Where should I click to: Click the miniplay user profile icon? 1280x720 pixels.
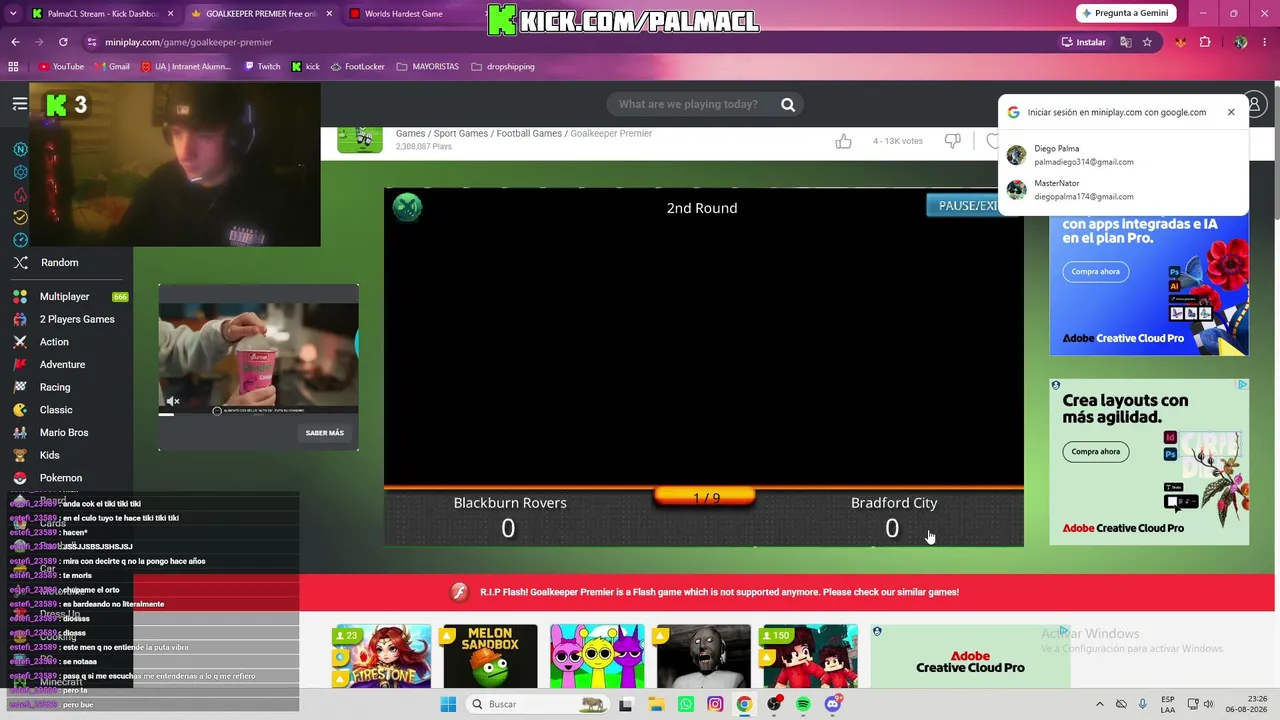(x=1254, y=104)
